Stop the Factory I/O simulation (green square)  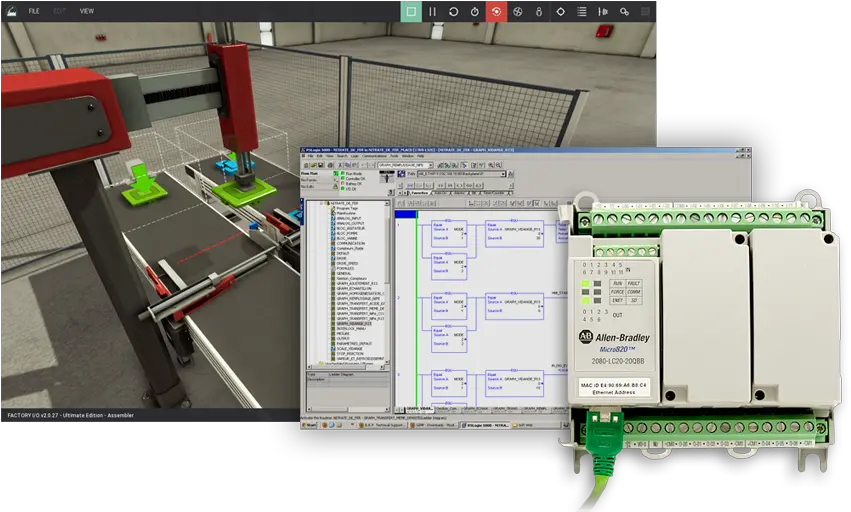[x=411, y=11]
